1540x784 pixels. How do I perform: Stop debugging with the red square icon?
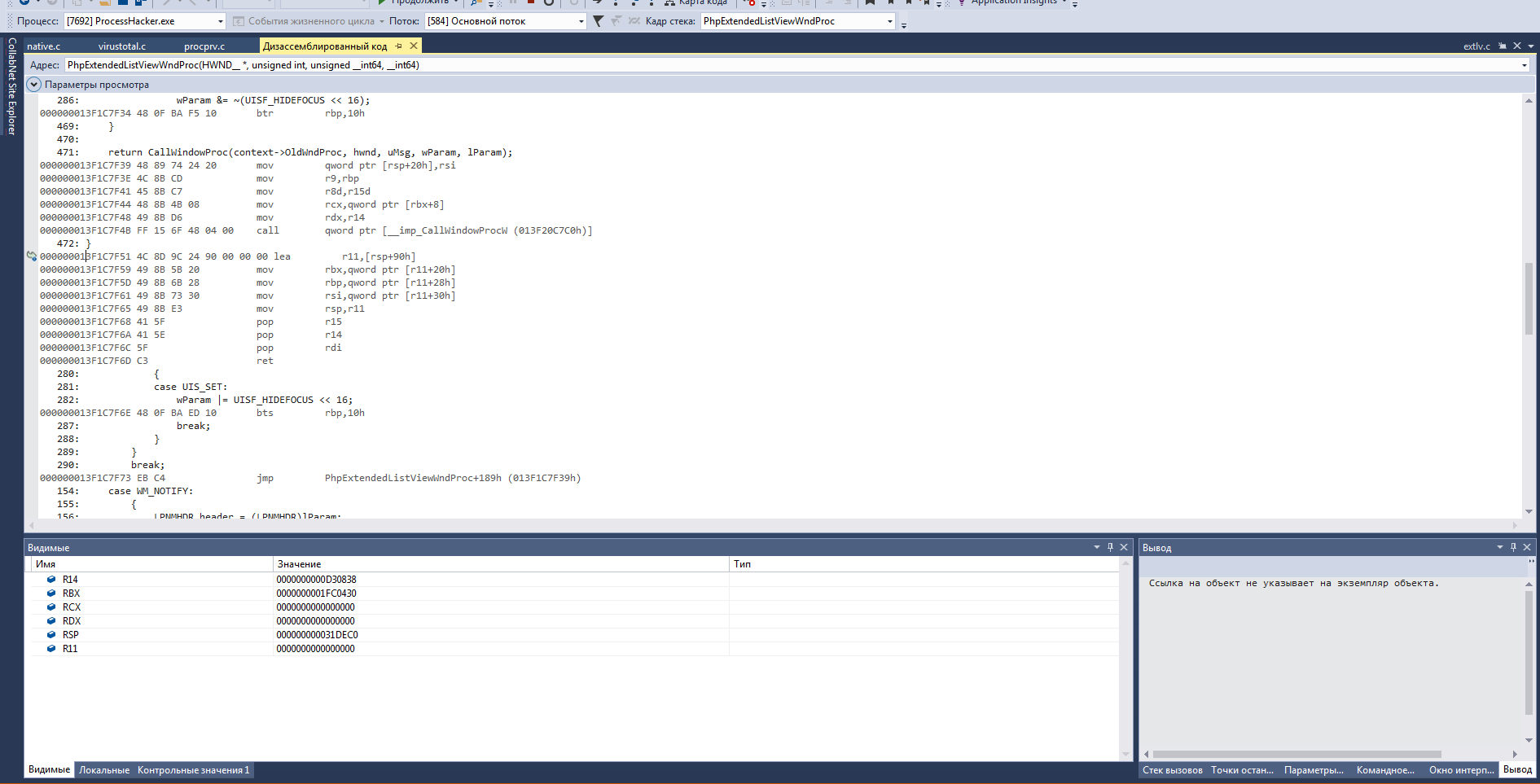point(529,3)
